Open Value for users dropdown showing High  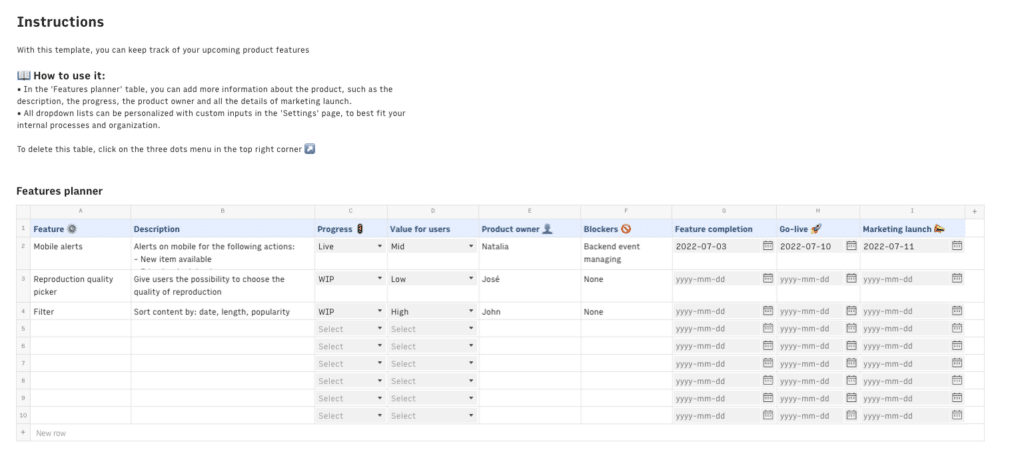(x=432, y=312)
